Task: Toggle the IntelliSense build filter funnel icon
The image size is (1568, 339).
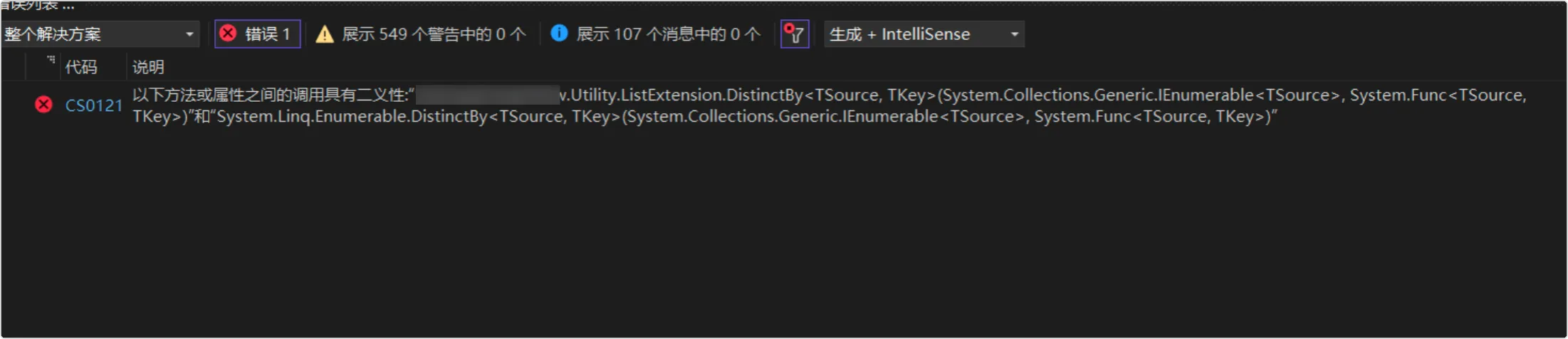Action: [795, 33]
